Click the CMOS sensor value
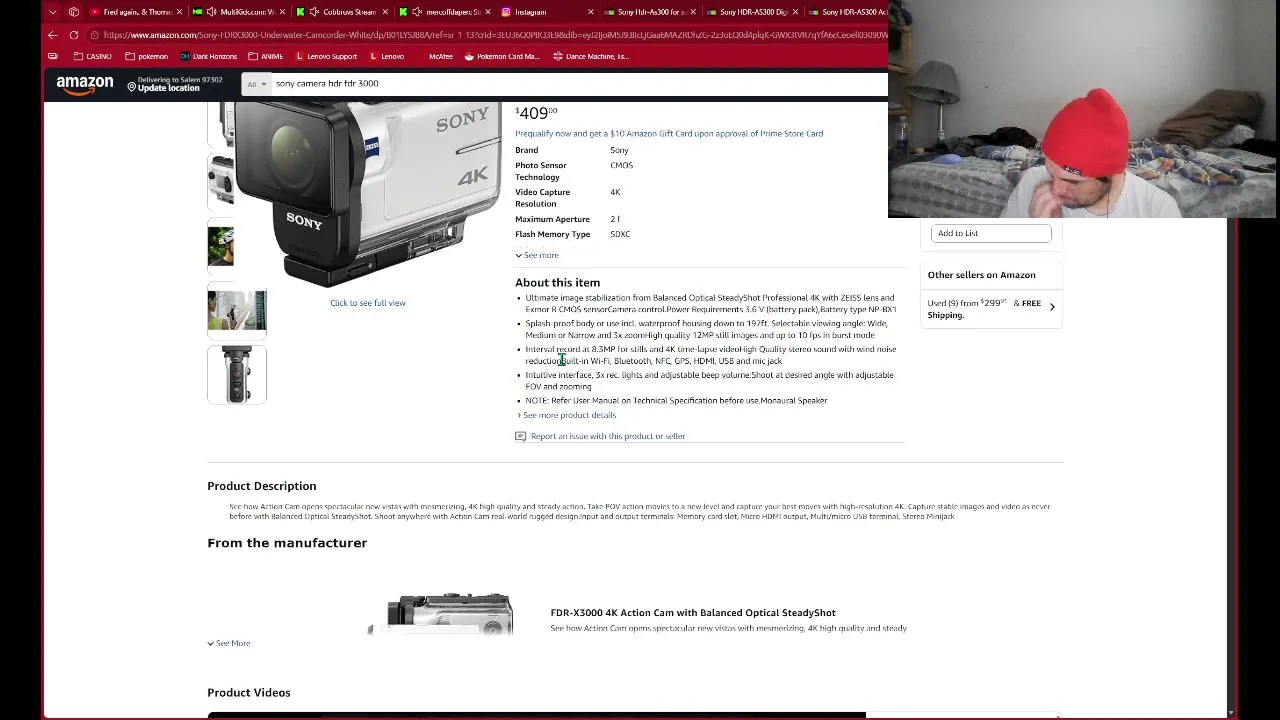This screenshot has height=720, width=1280. tap(621, 165)
